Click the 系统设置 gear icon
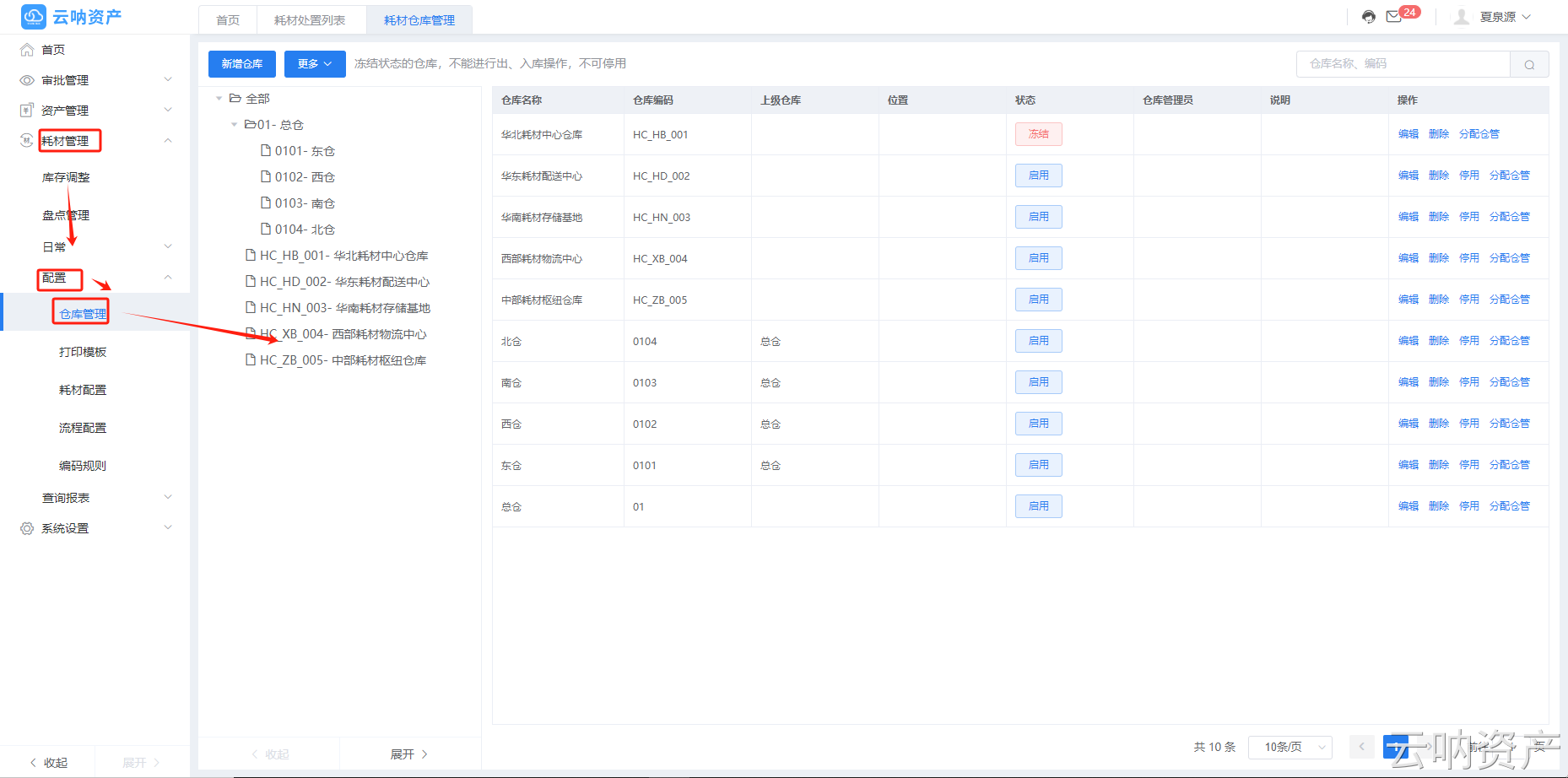The width and height of the screenshot is (1568, 778). pyautogui.click(x=27, y=528)
